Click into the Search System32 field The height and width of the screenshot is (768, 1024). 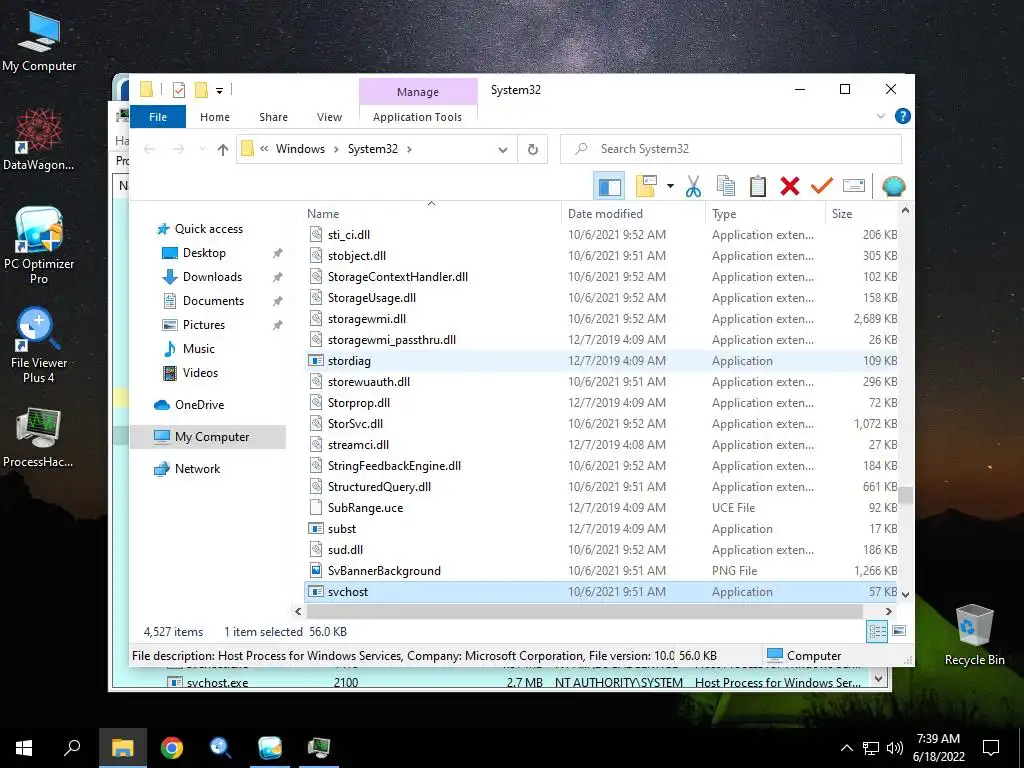[x=731, y=149]
